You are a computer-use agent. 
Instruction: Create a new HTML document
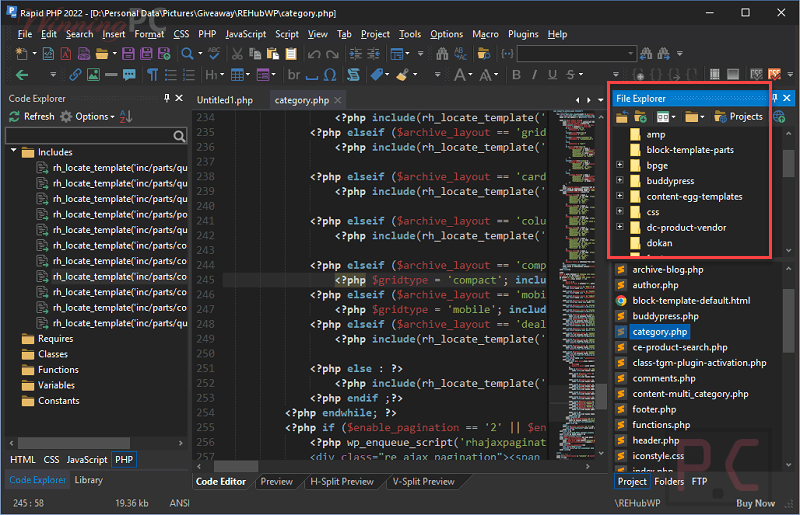click(x=48, y=54)
